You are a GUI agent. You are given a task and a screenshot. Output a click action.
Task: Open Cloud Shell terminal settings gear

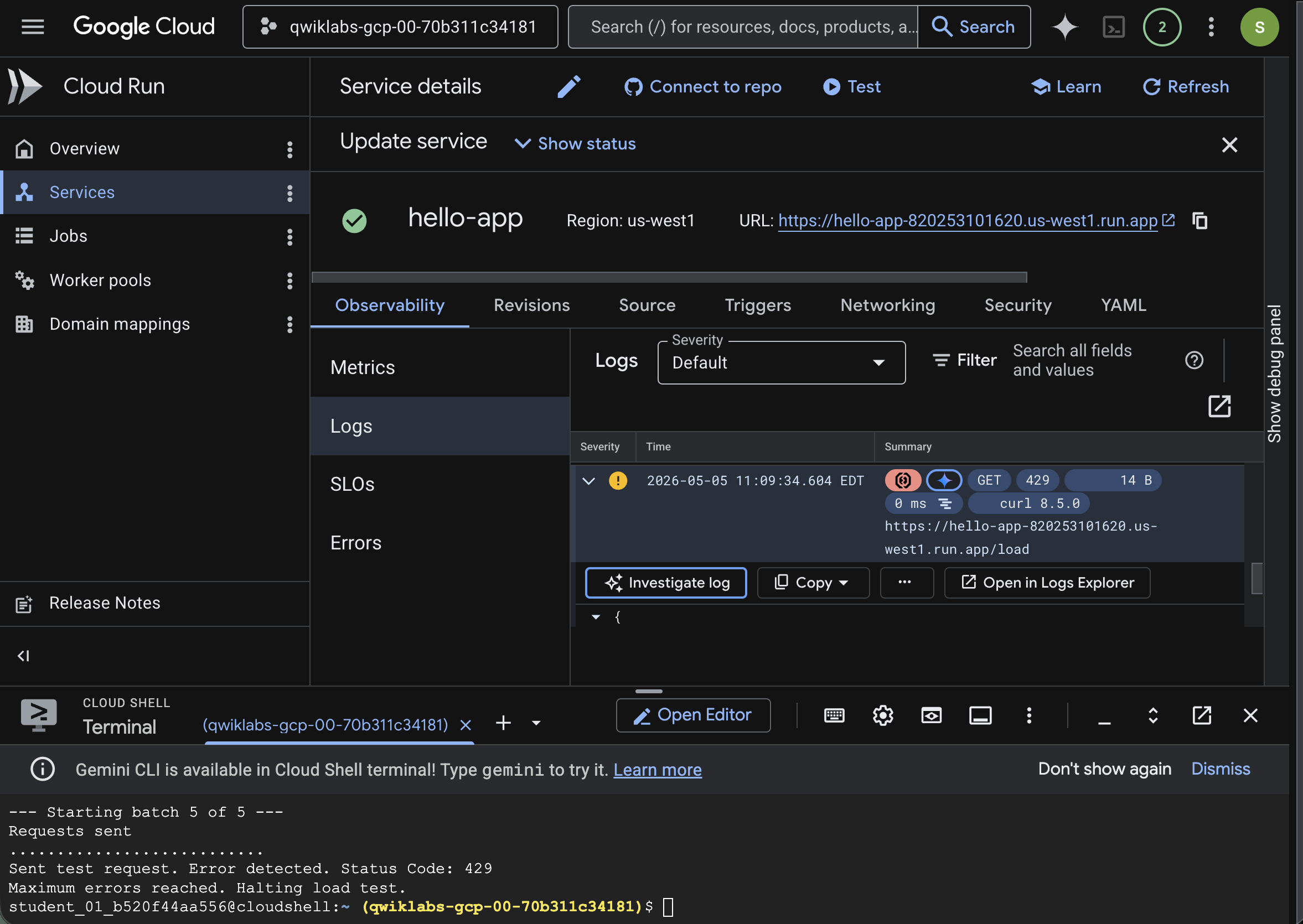(883, 715)
